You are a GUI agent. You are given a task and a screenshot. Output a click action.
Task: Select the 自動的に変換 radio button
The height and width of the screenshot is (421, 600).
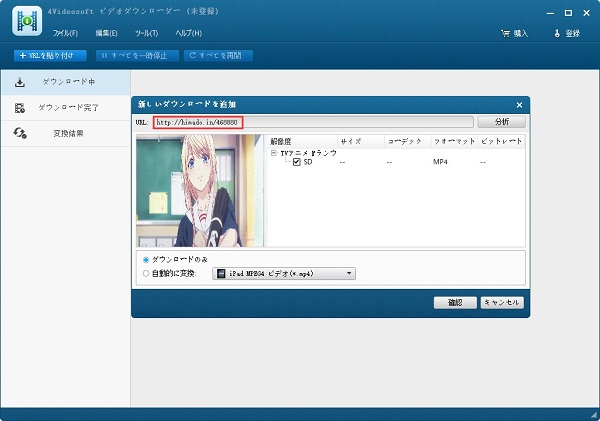point(146,274)
